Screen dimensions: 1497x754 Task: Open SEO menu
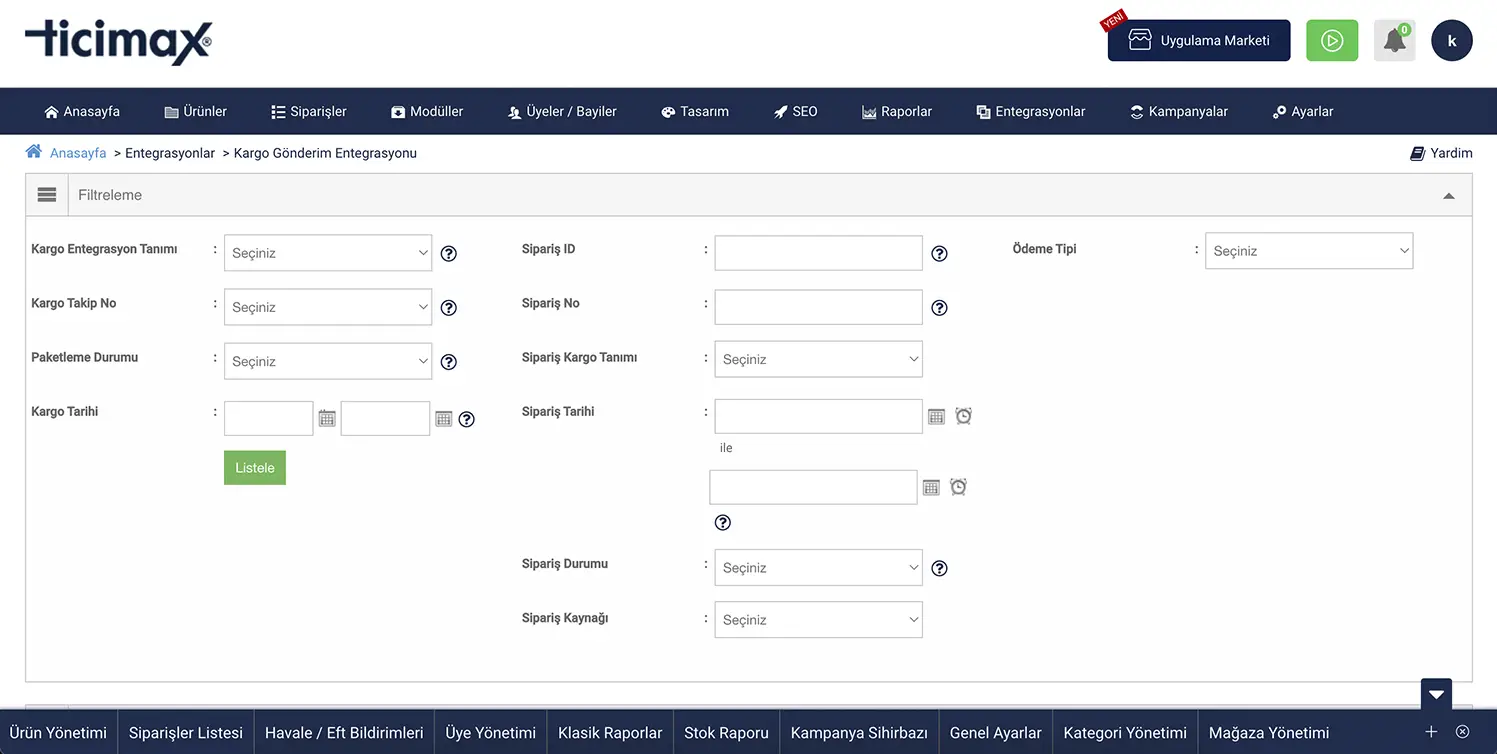[796, 111]
